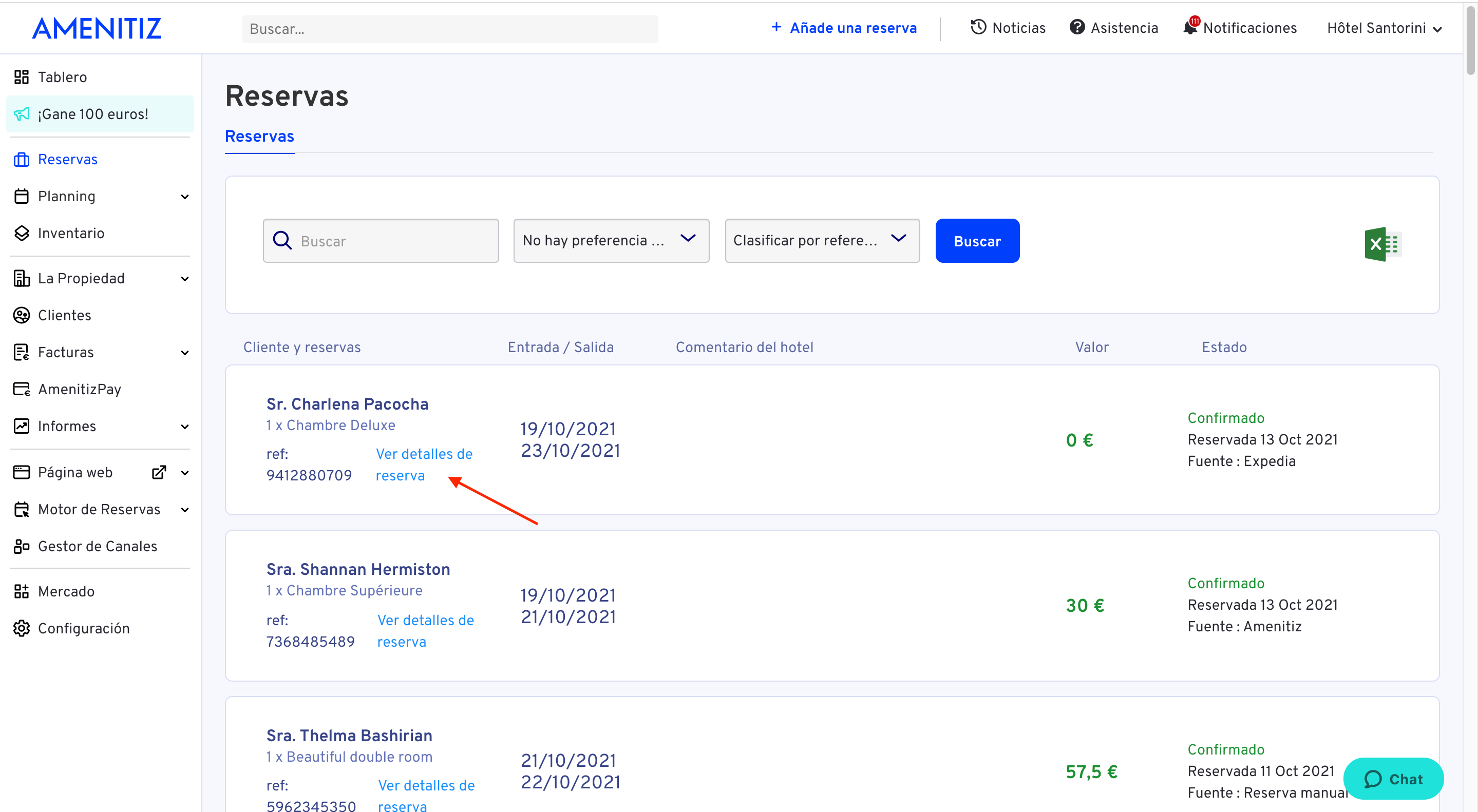Viewport: 1478px width, 812px height.
Task: Click the Noticias label in header
Action: 1019,28
